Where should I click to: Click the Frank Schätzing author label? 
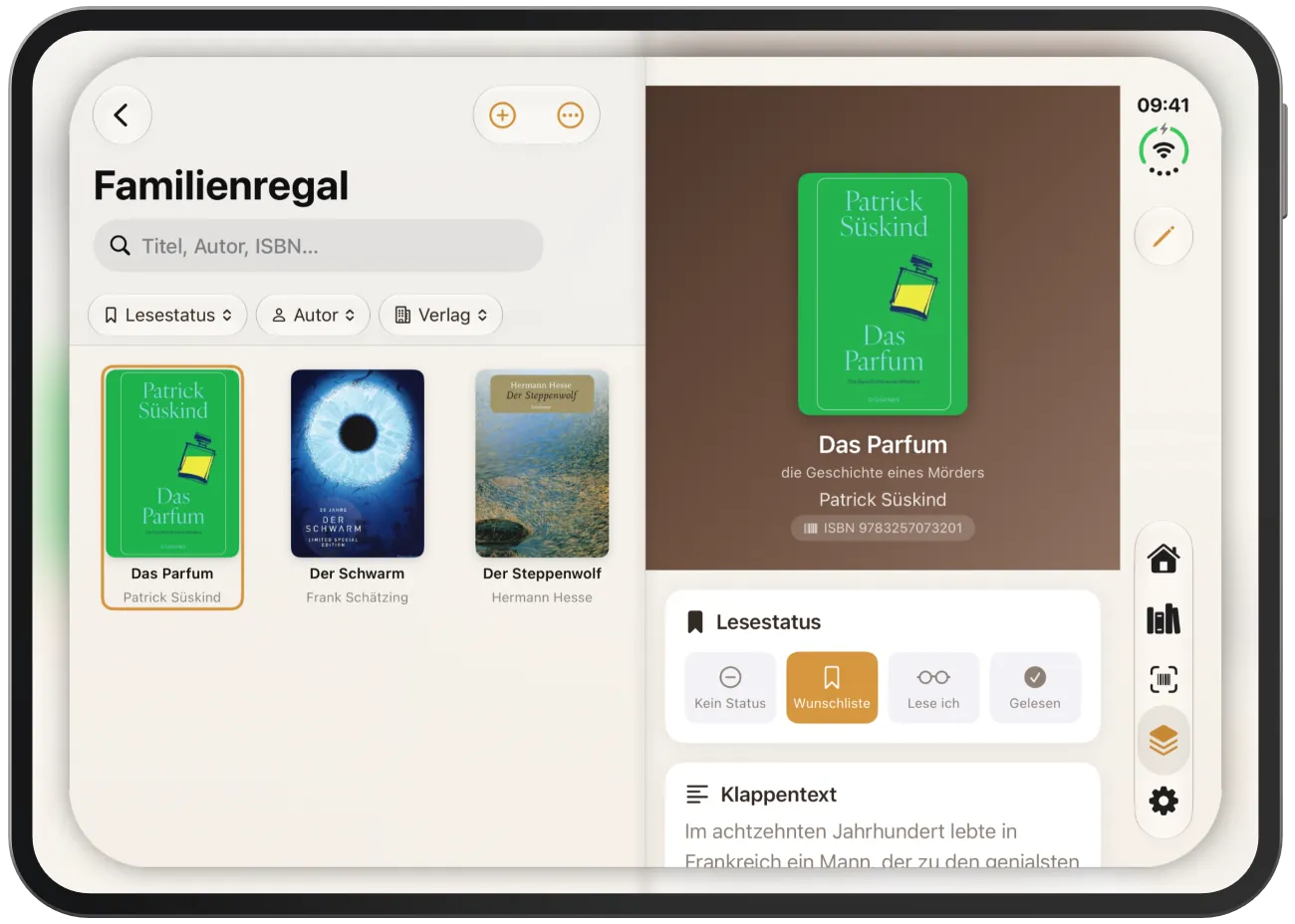358,597
